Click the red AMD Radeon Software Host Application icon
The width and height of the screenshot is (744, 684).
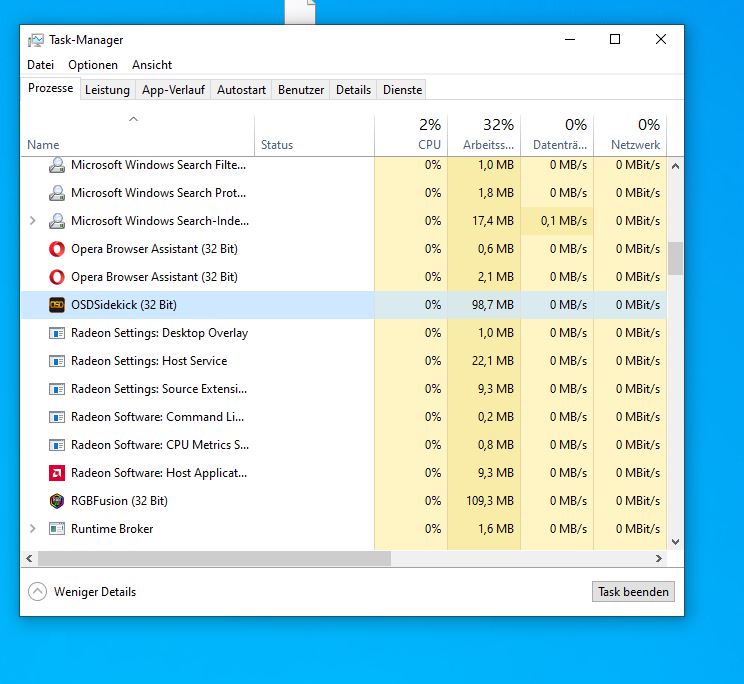pos(57,473)
